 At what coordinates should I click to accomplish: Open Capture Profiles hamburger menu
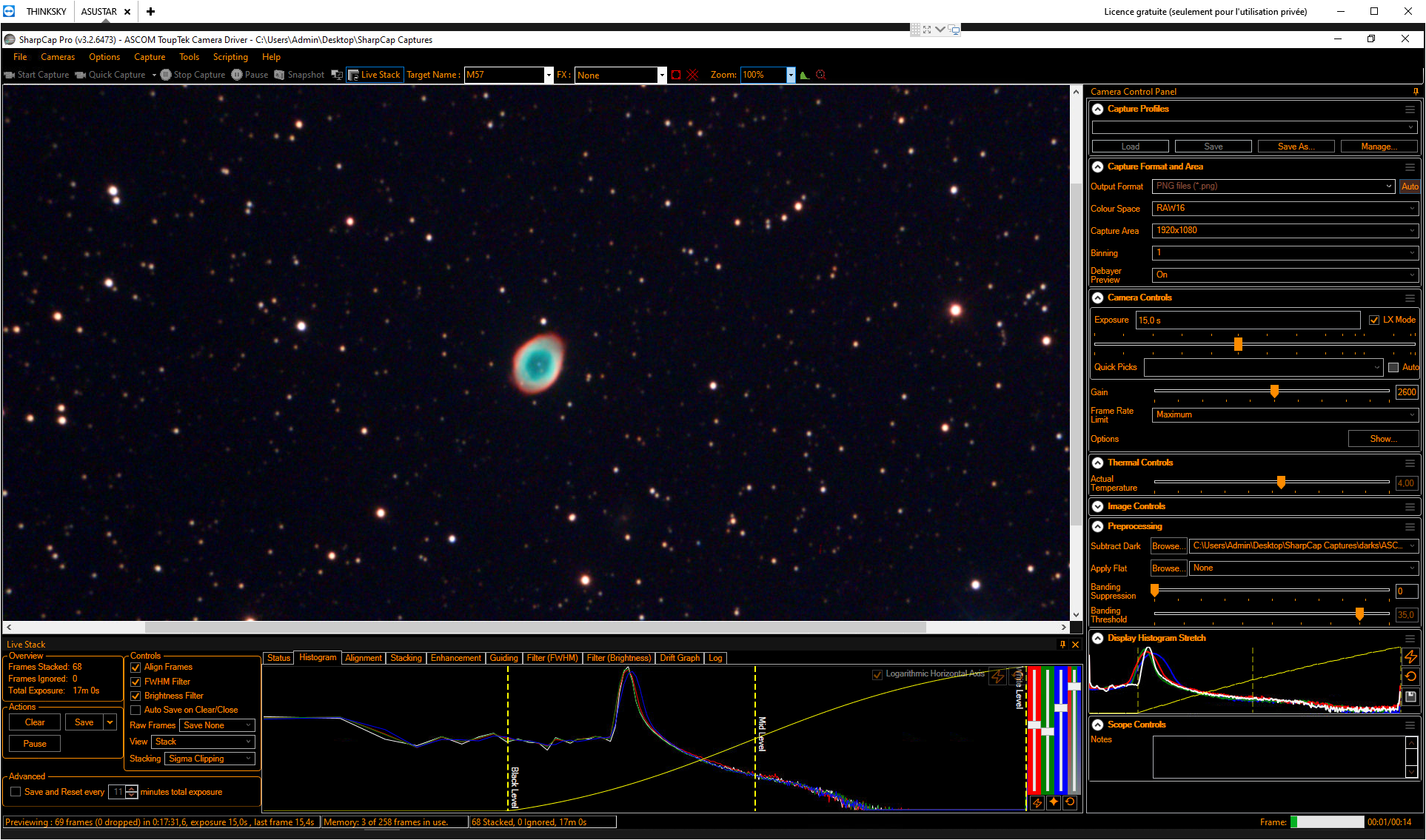1410,110
